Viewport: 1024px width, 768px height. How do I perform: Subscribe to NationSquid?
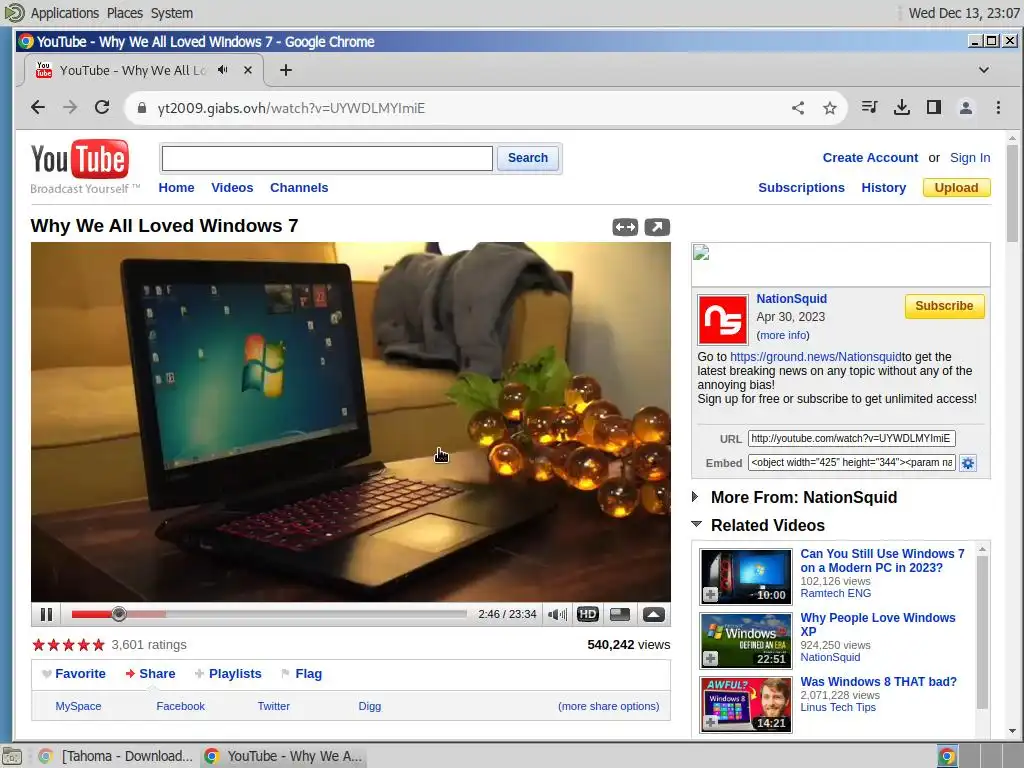coord(944,306)
